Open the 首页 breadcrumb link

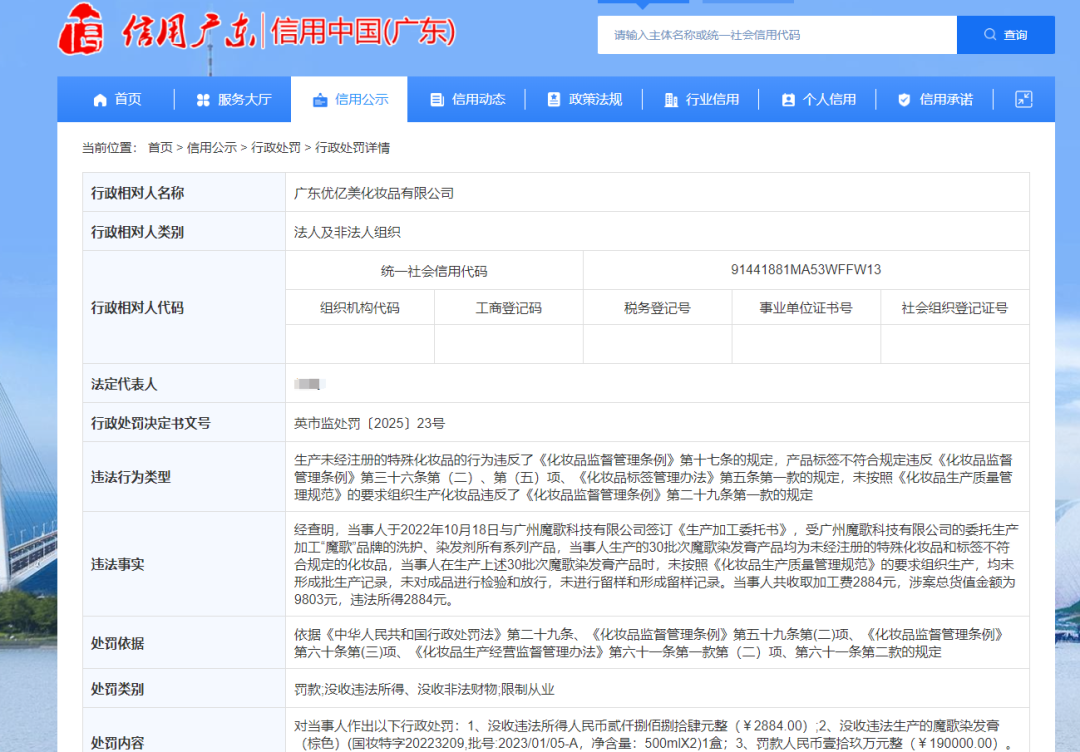pos(160,148)
